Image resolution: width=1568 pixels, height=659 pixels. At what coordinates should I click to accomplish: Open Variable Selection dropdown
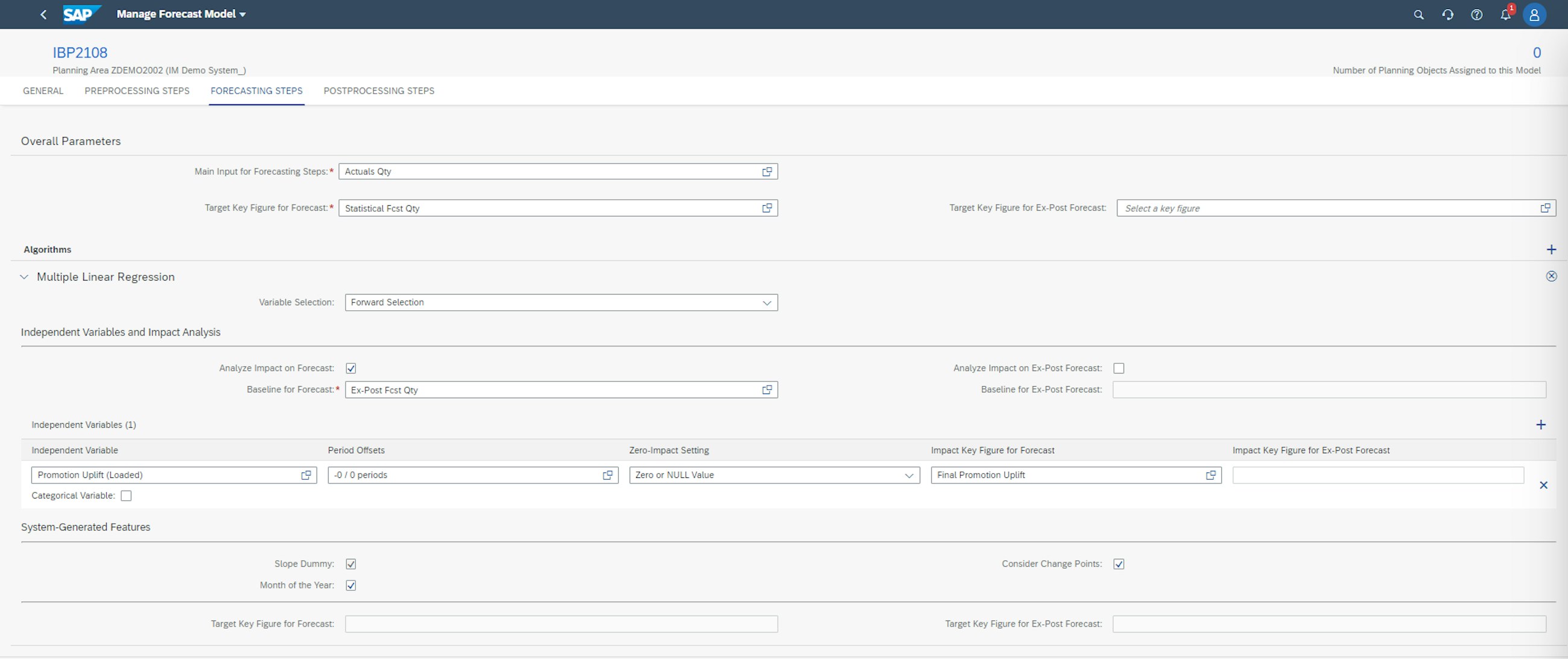[767, 303]
